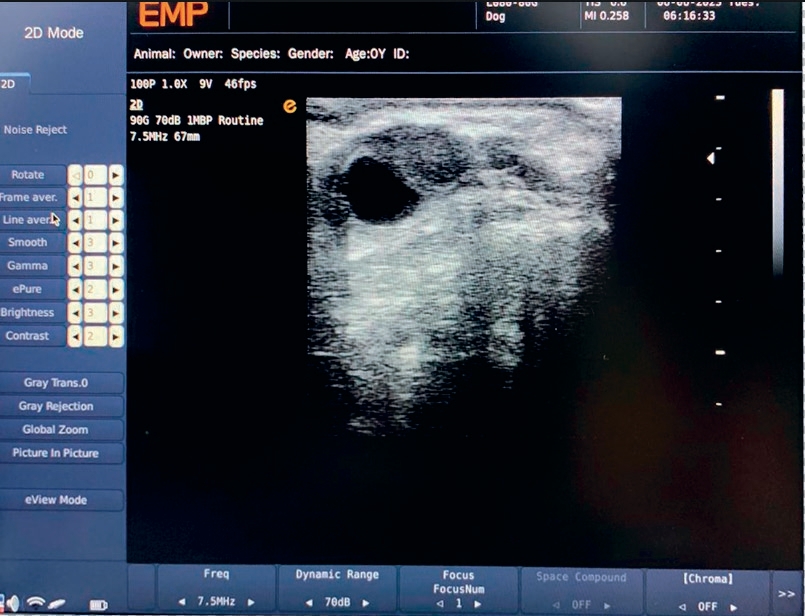
Task: Select the Rotate parameter label
Action: 32,175
